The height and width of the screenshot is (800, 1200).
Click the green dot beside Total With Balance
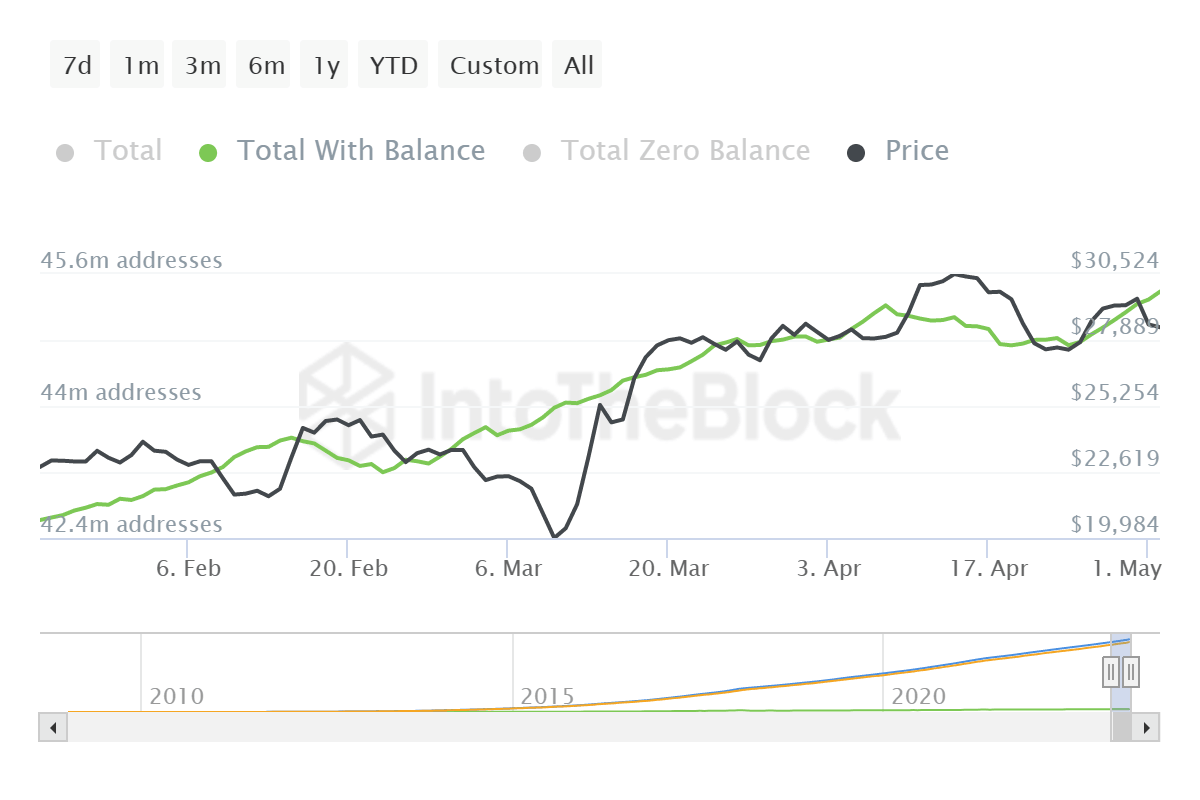coord(208,151)
